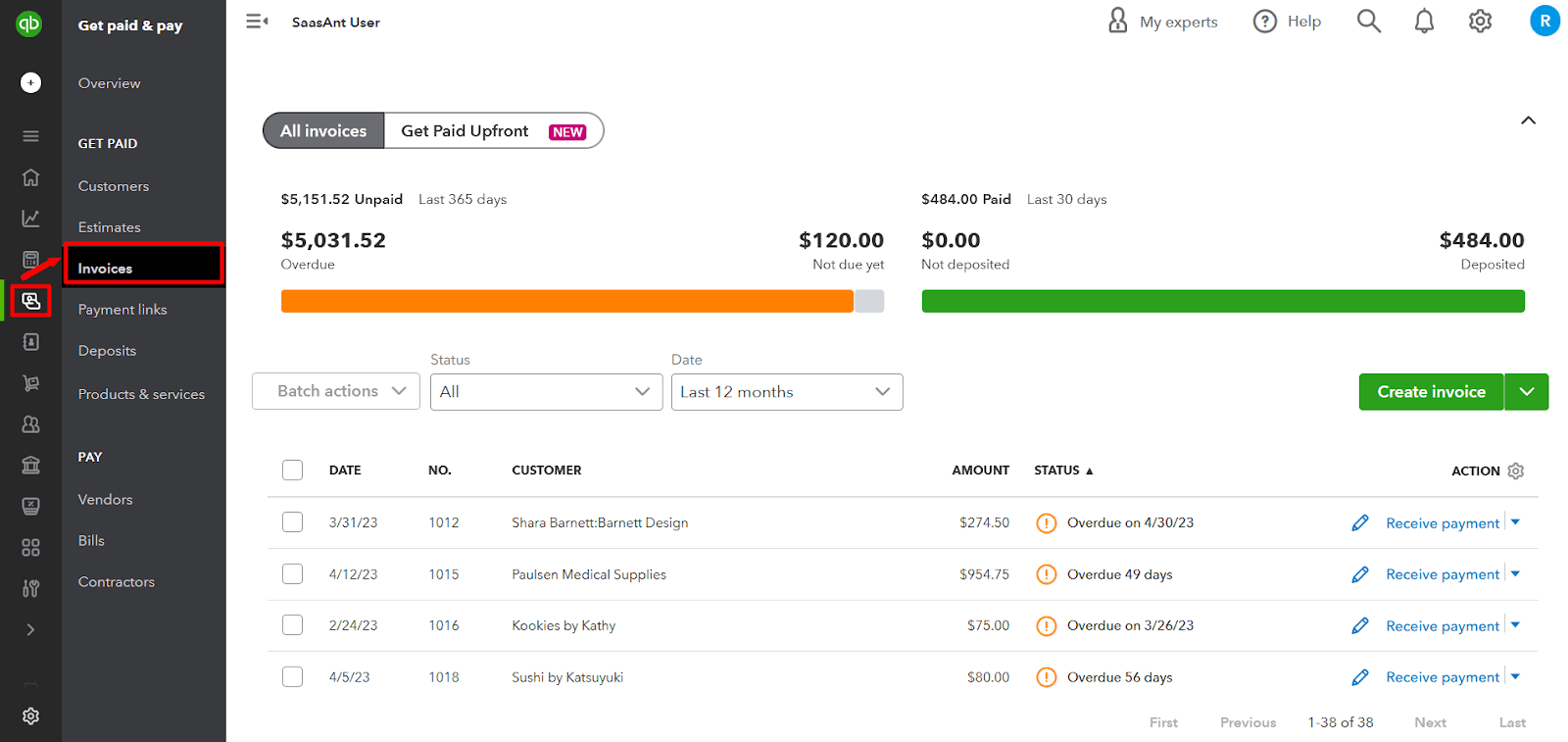The height and width of the screenshot is (742, 1568).
Task: Open the Create invoice dropdown arrow
Action: [x=1527, y=392]
